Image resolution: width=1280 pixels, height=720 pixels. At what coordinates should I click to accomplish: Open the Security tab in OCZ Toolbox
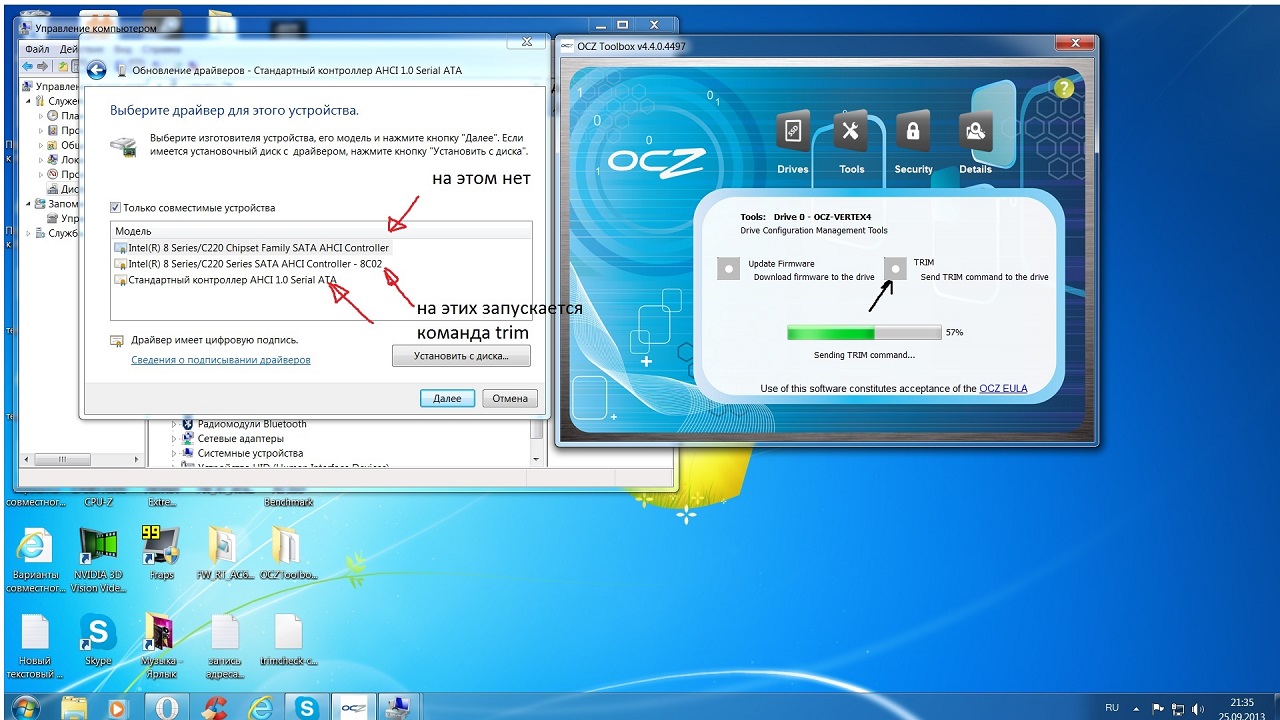click(912, 143)
